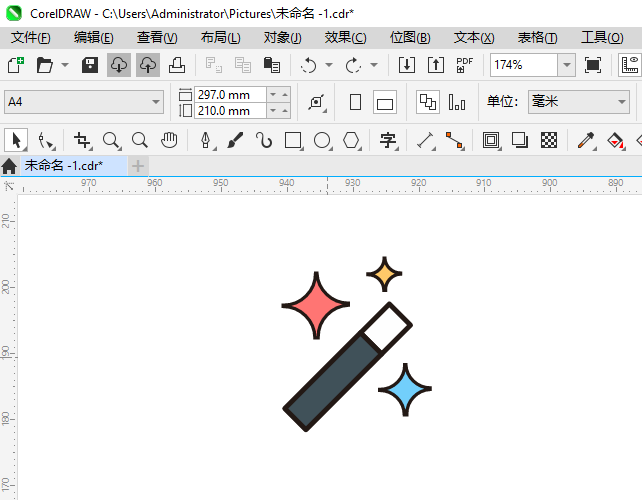642x500 pixels.
Task: Open the 效果(C) menu
Action: [346, 38]
